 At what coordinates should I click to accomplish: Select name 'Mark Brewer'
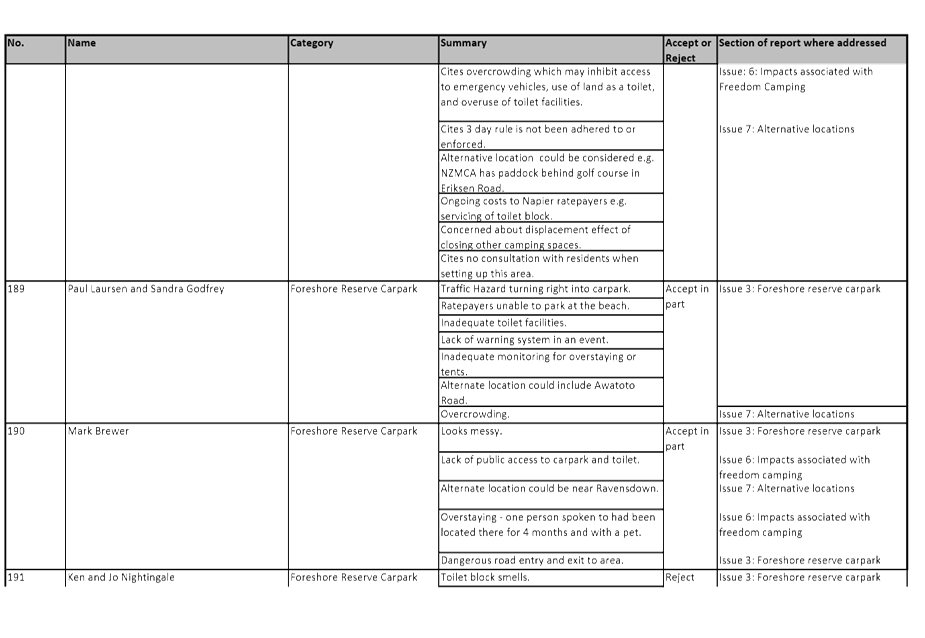(x=98, y=431)
